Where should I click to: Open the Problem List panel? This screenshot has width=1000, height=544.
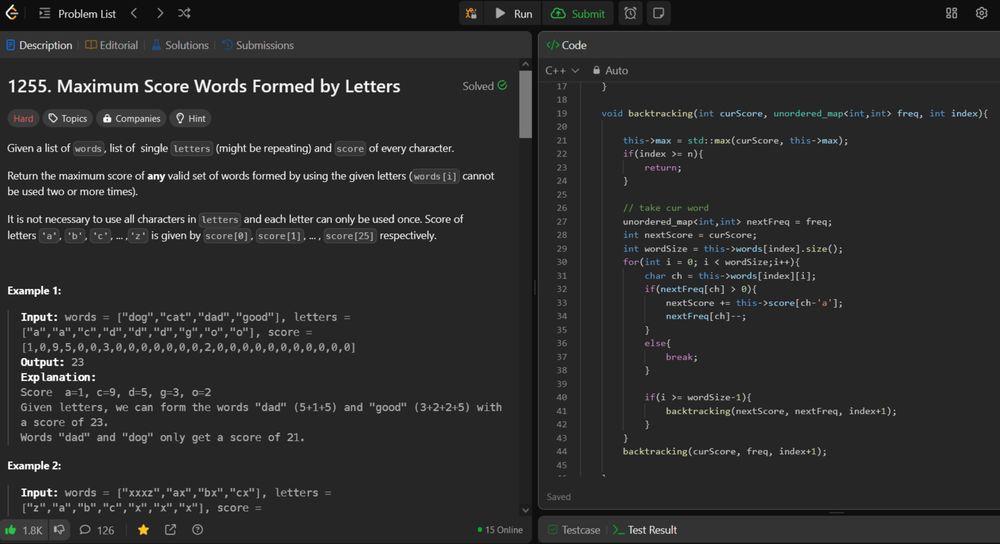coord(78,13)
